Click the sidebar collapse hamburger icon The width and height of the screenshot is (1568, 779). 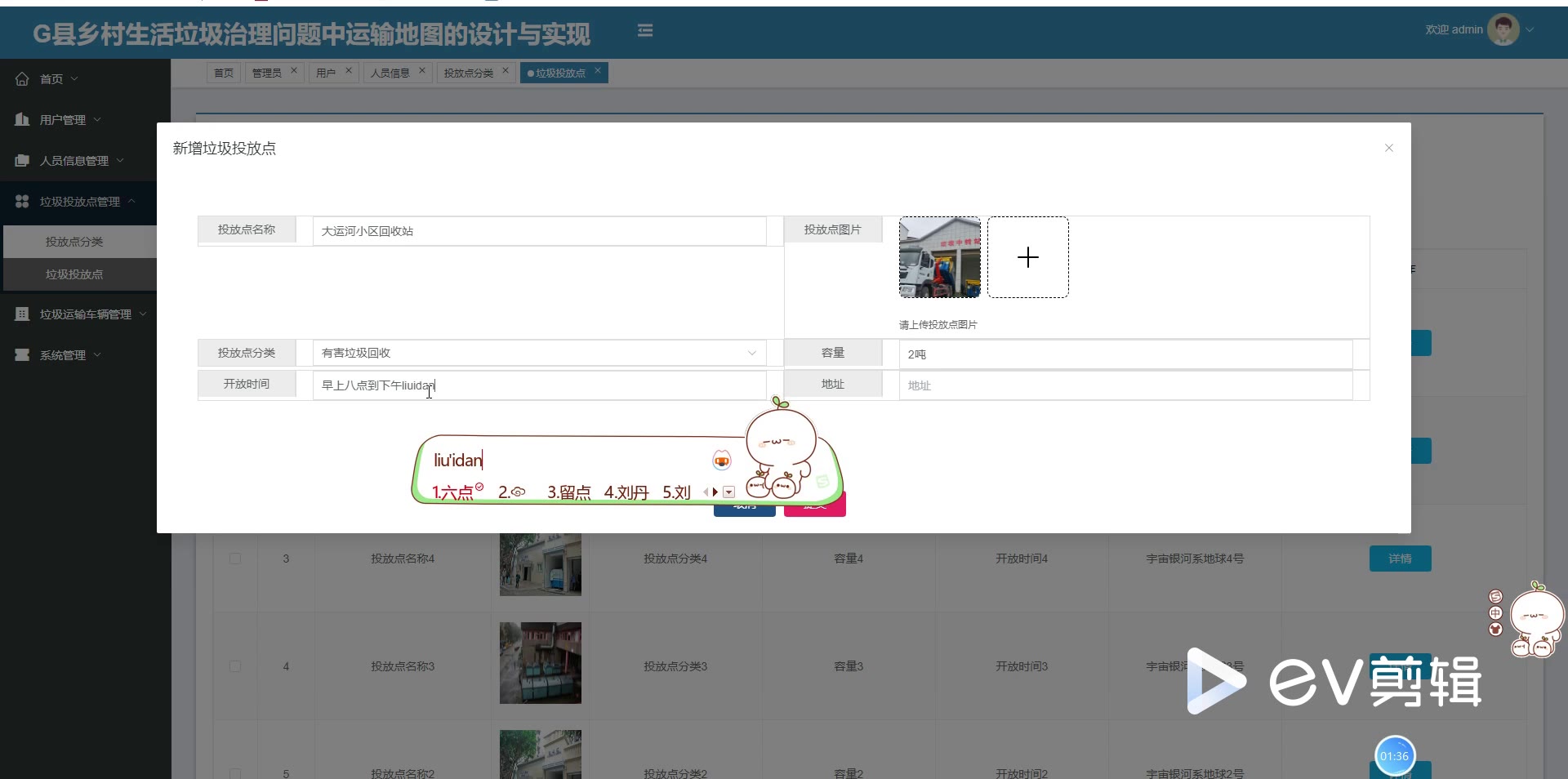coord(645,30)
